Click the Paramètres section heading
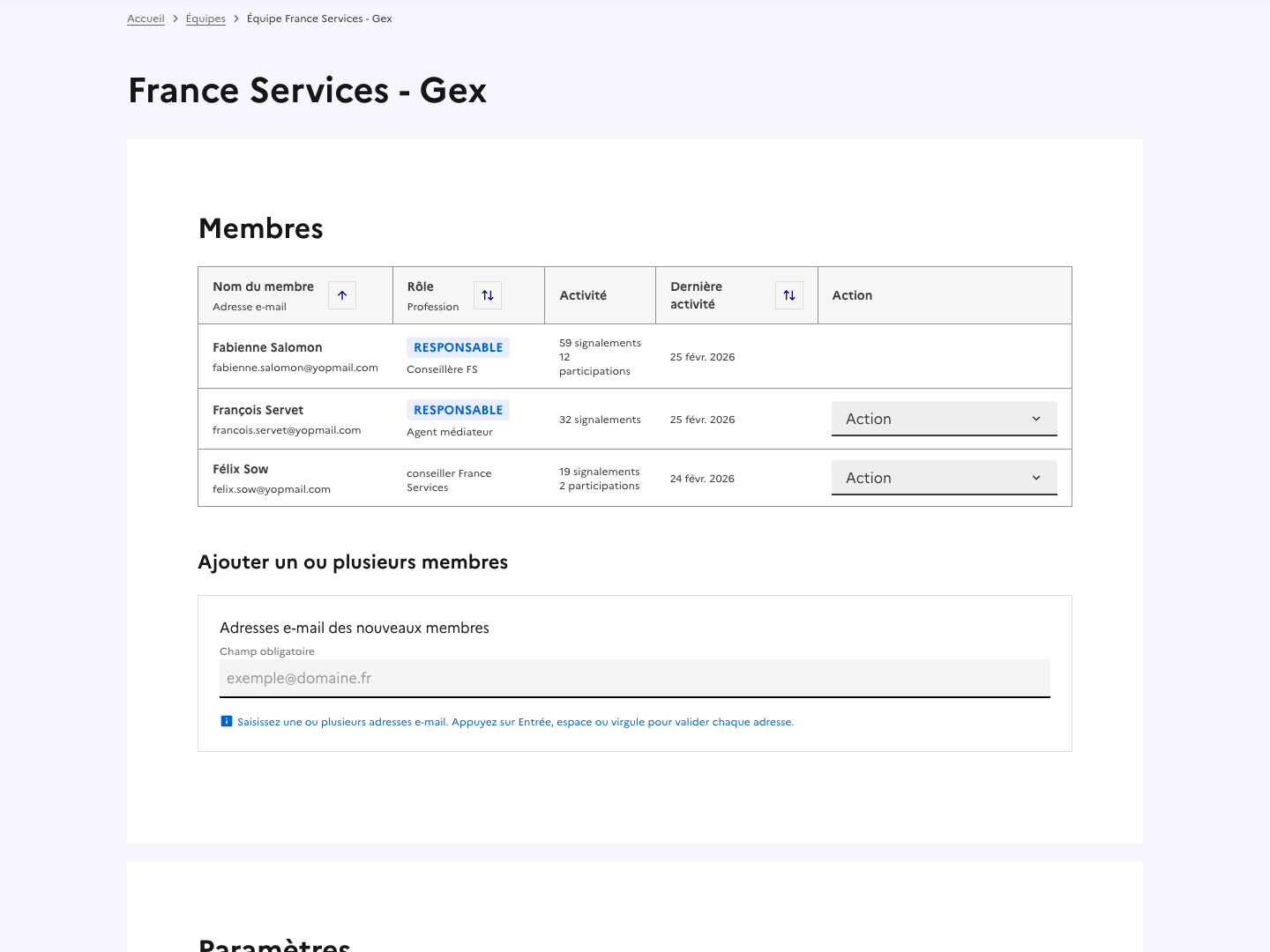1270x952 pixels. (273, 943)
